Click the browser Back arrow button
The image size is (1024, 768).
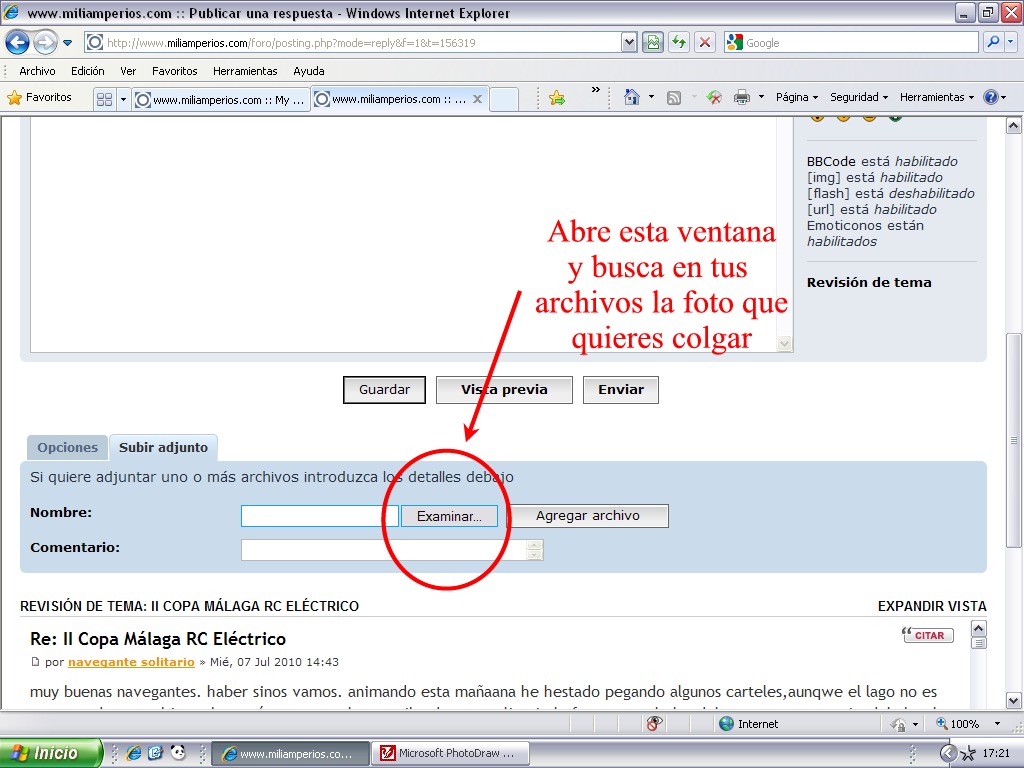coord(17,43)
